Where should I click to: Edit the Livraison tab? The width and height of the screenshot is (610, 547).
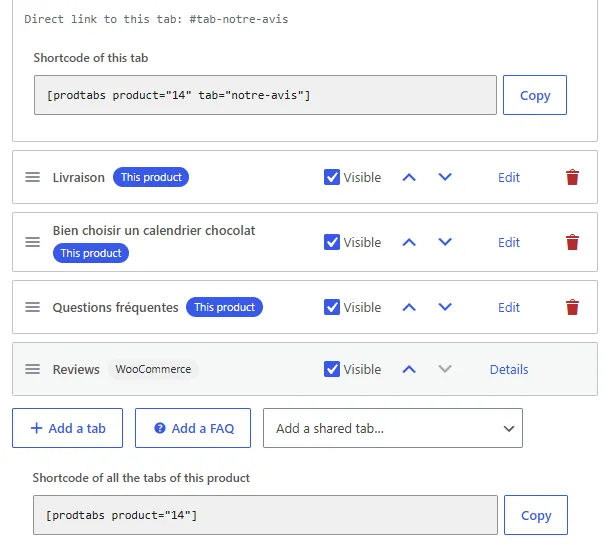click(x=509, y=177)
